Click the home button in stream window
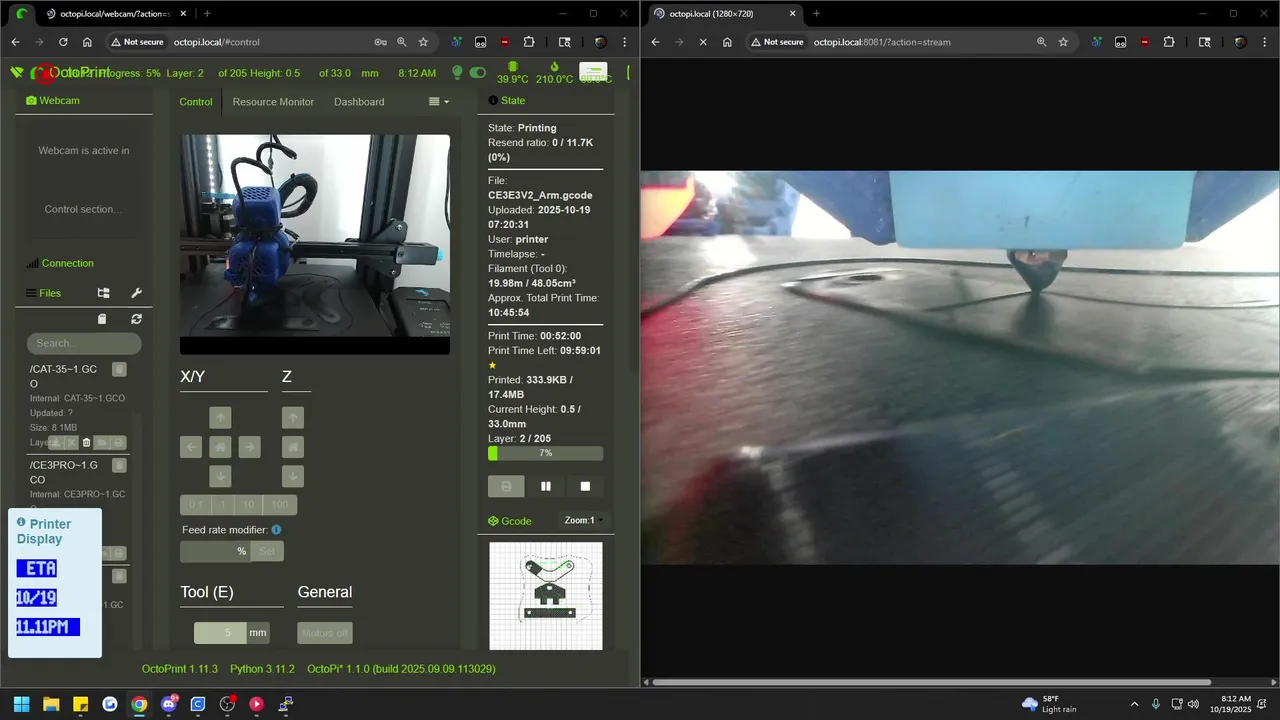Image resolution: width=1280 pixels, height=720 pixels. [x=727, y=42]
